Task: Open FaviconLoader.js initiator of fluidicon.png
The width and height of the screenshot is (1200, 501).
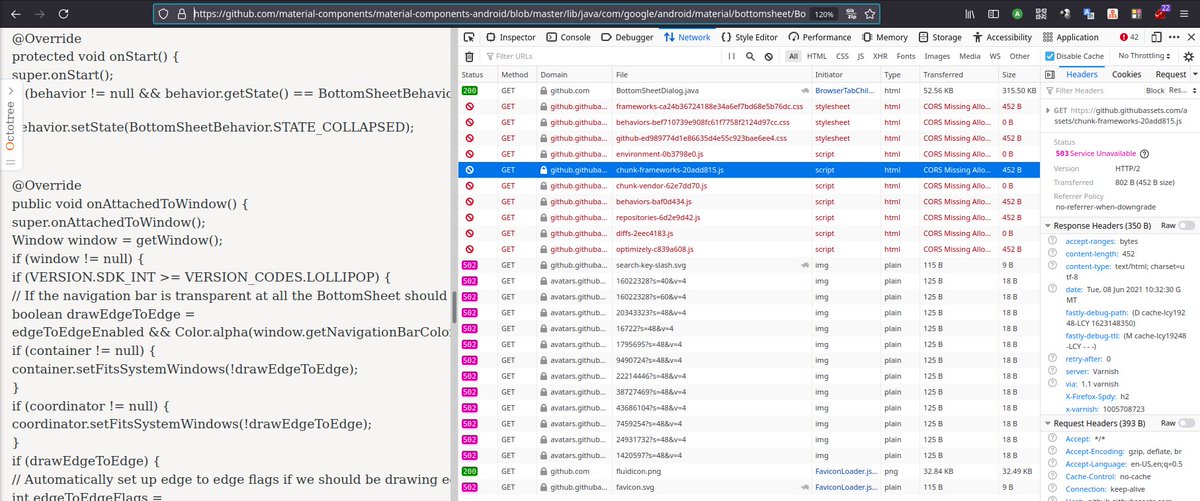Action: (845, 470)
